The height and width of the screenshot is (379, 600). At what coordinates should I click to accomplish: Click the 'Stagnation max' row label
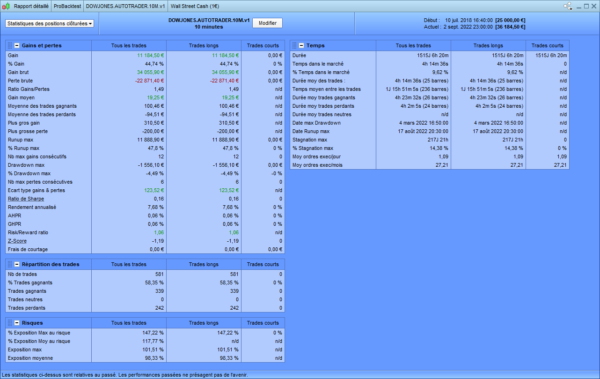point(310,140)
